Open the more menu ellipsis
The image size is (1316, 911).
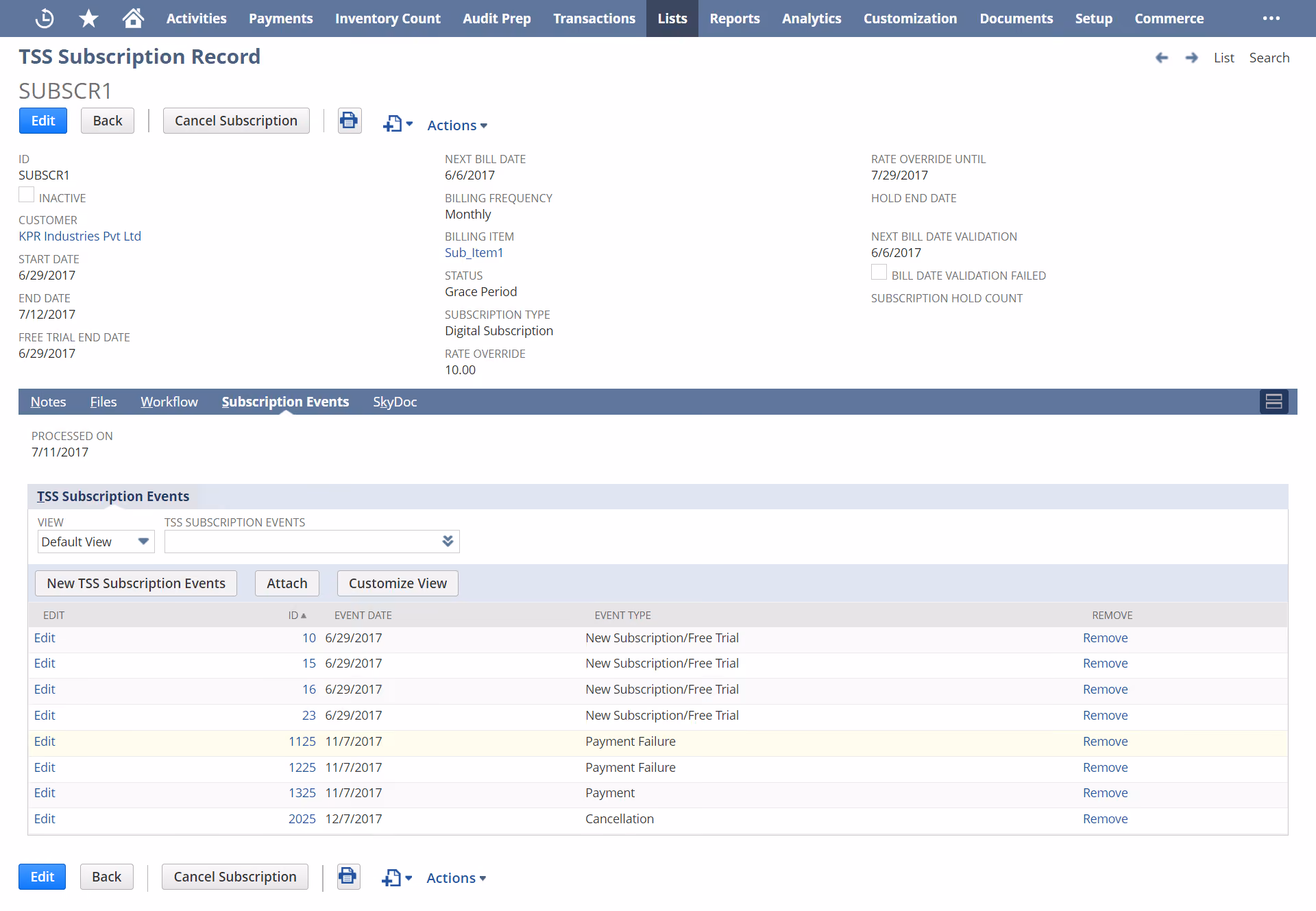(1271, 19)
